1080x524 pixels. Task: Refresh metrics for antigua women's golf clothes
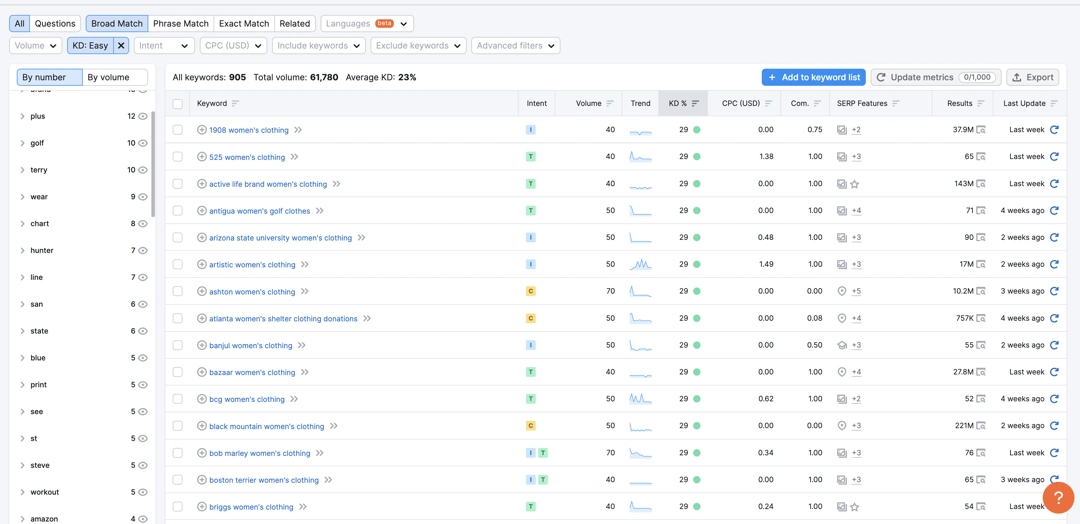[x=1053, y=210]
